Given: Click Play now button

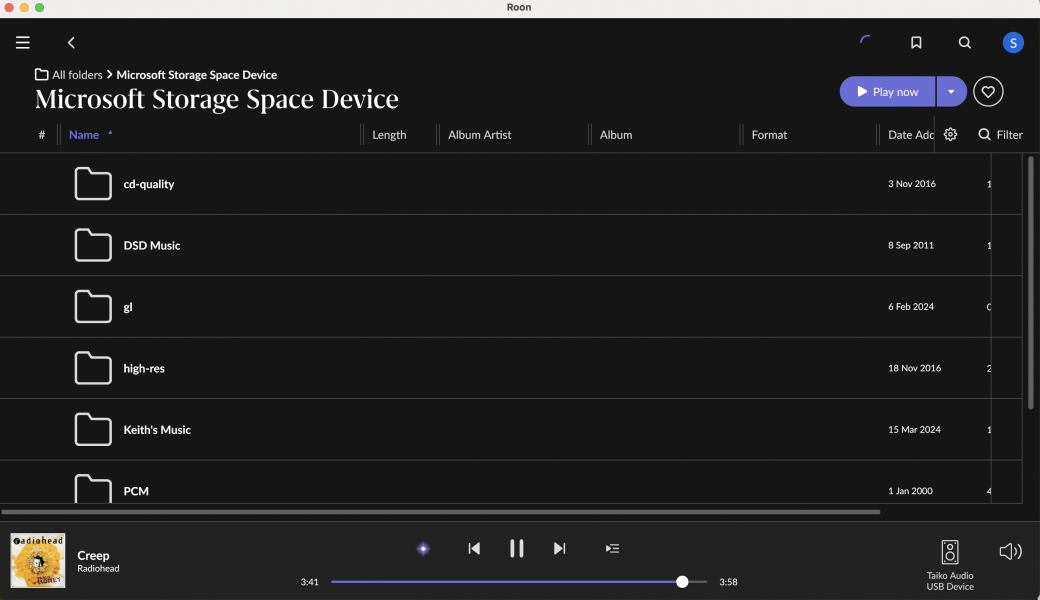Looking at the screenshot, I should pos(887,91).
